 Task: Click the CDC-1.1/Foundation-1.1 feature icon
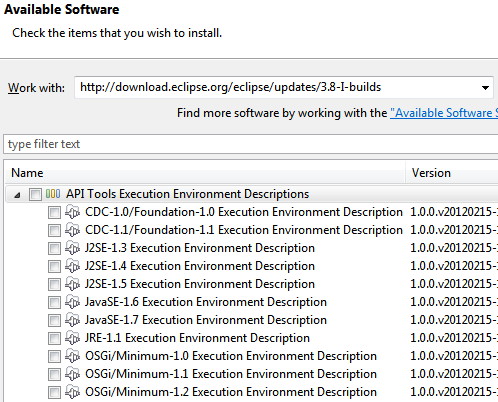[72, 230]
